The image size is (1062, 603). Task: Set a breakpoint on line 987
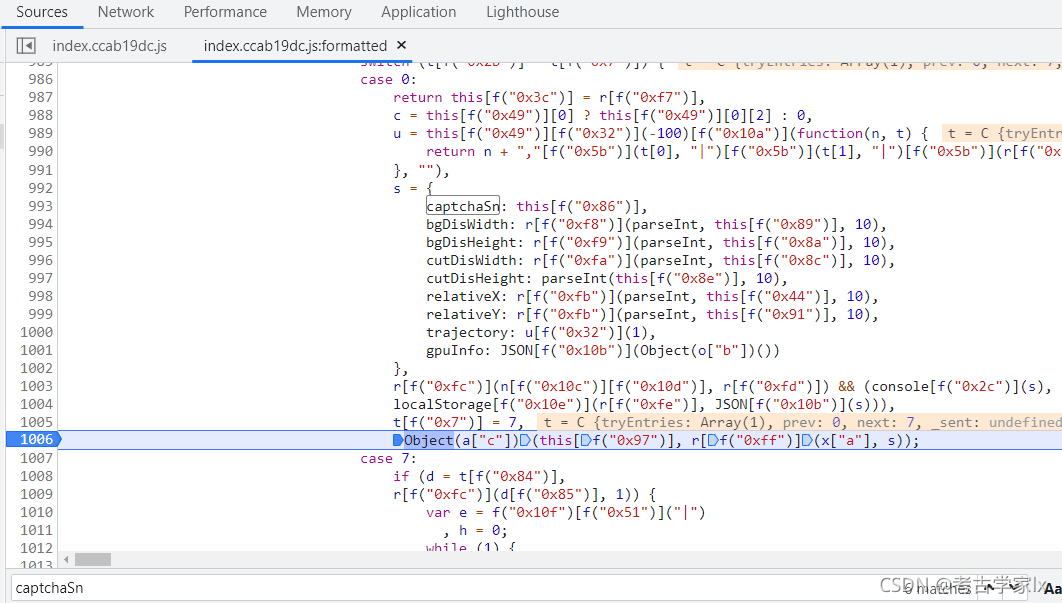pos(40,98)
